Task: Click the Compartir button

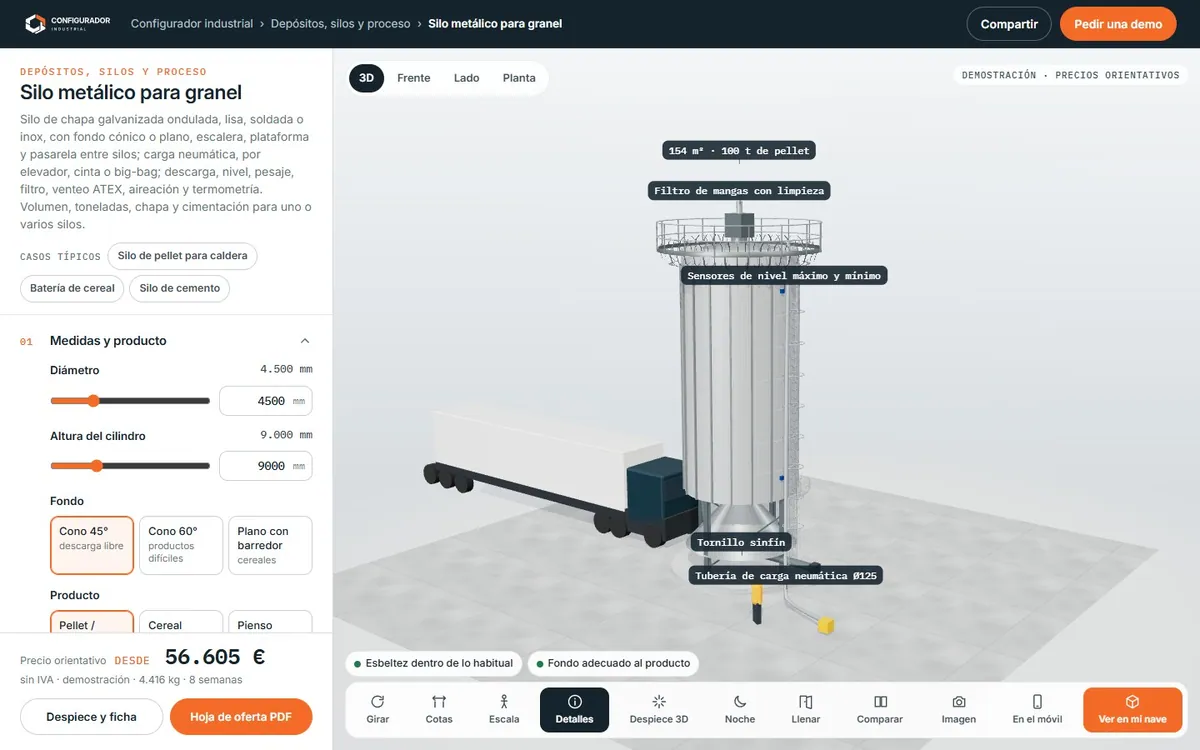Action: coord(1009,24)
